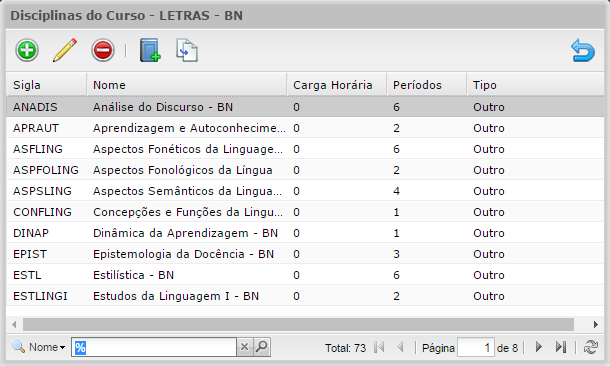This screenshot has height=366, width=610.
Task: Click the horizontal scrollbar right arrow
Action: tap(596, 324)
